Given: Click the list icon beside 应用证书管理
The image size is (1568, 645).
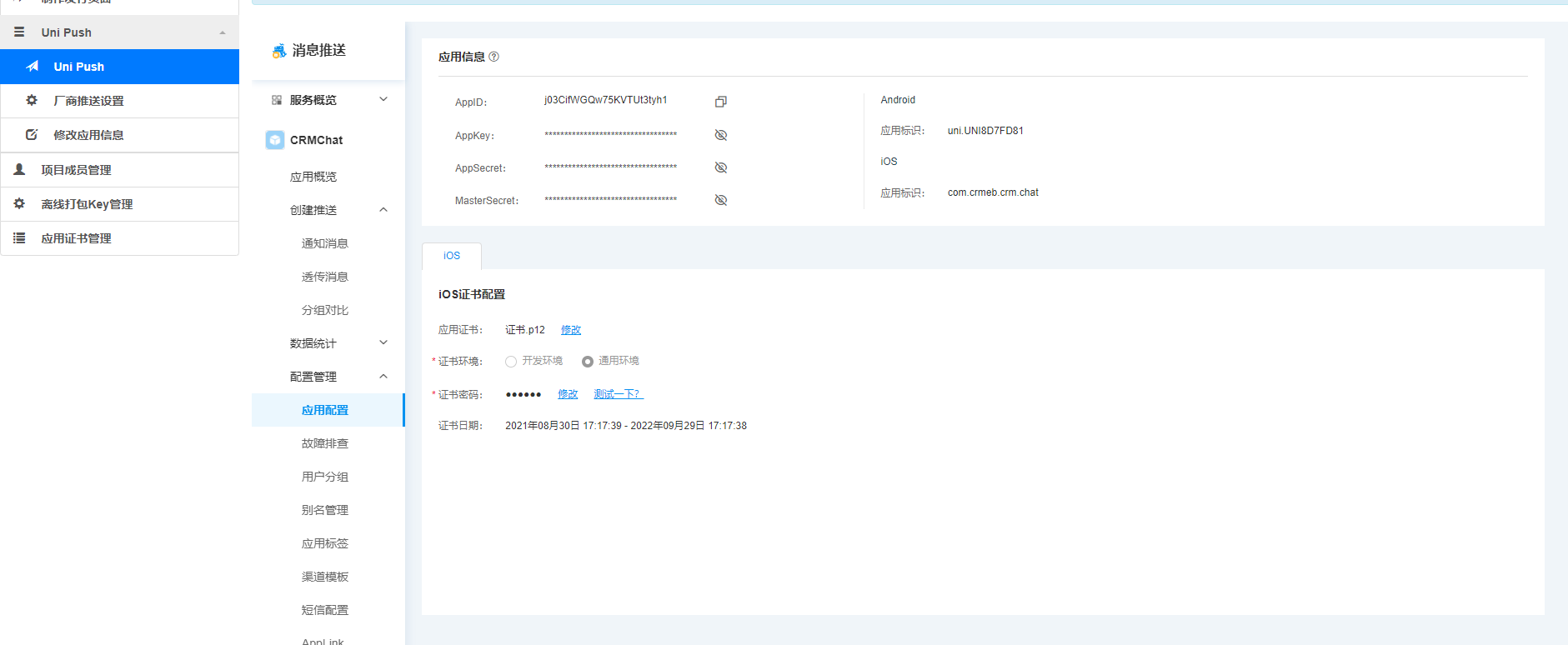Looking at the screenshot, I should tap(19, 237).
